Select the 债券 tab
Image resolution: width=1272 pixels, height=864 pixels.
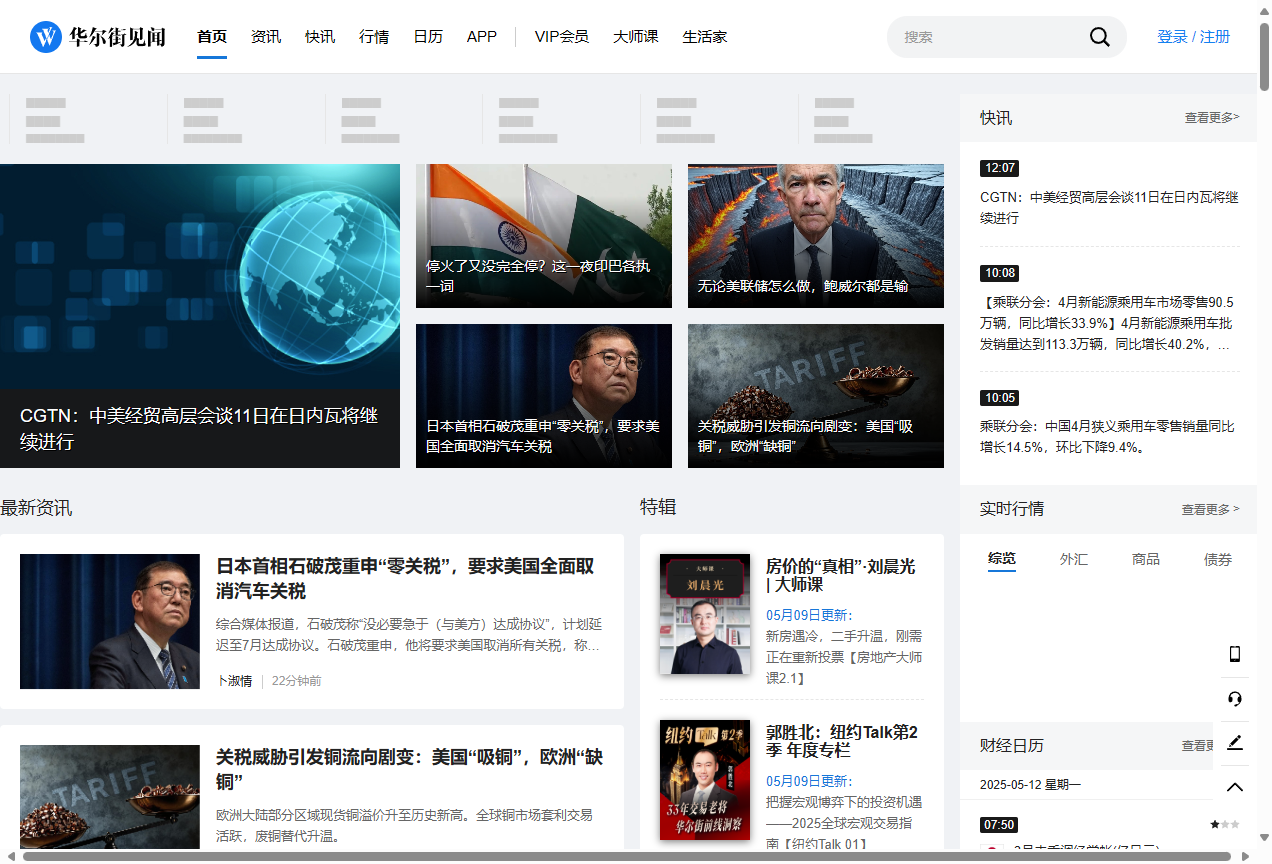tap(1218, 559)
